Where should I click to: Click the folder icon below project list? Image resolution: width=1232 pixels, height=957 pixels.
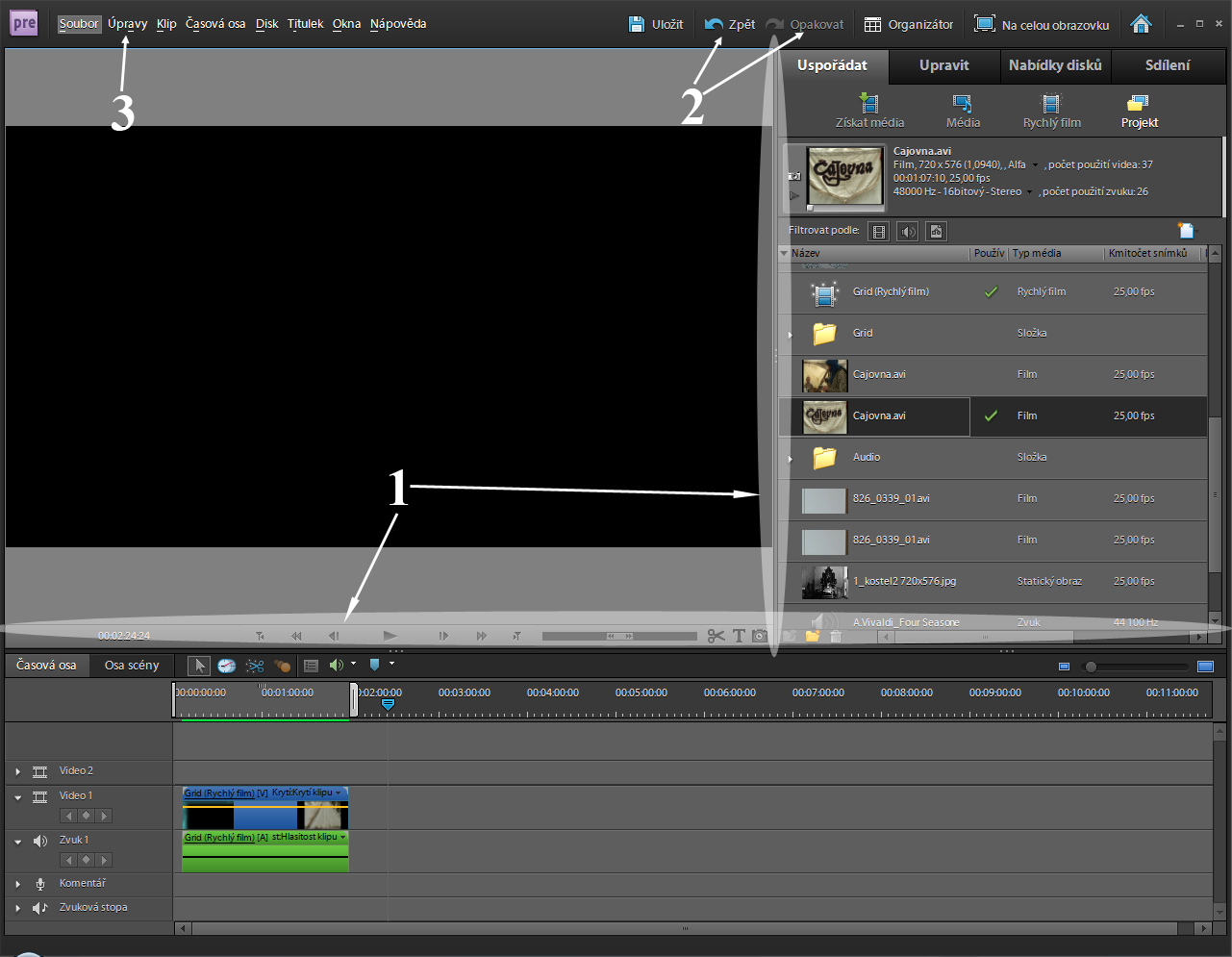pyautogui.click(x=813, y=636)
